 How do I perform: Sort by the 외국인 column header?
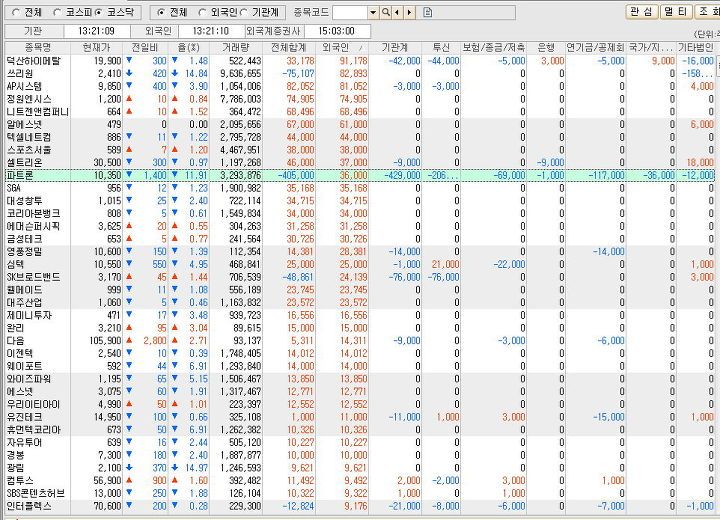click(342, 47)
